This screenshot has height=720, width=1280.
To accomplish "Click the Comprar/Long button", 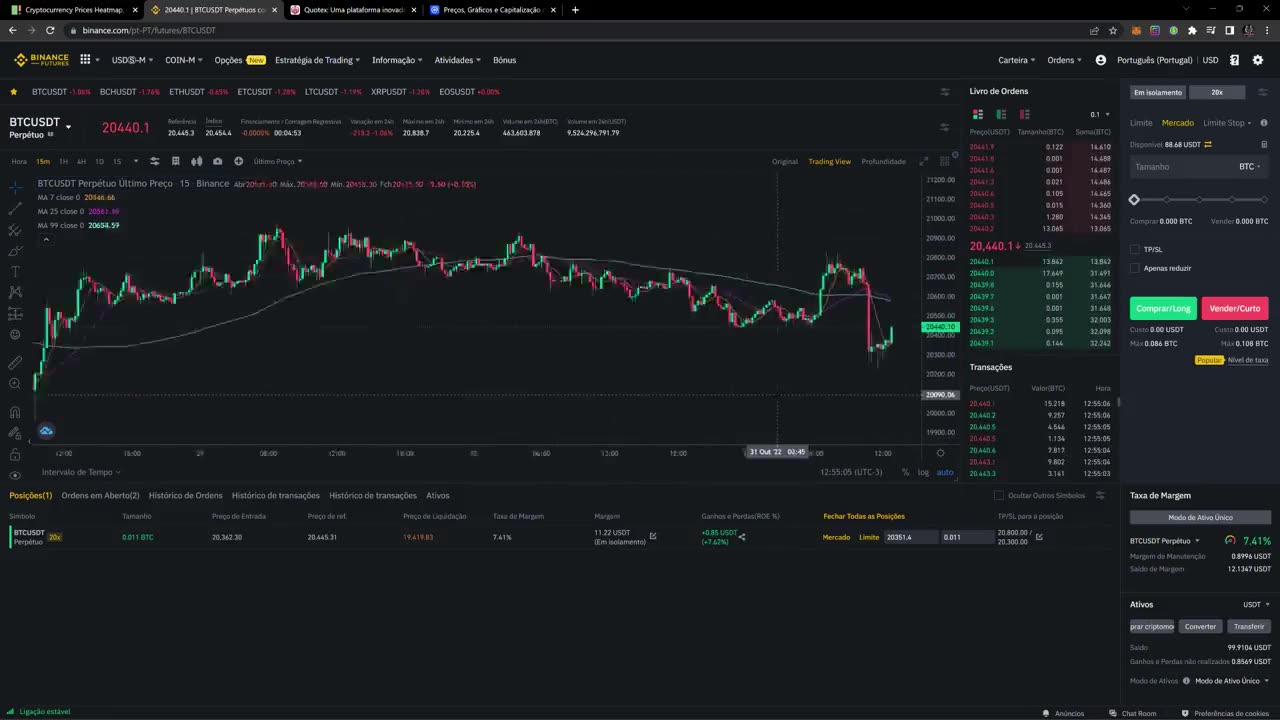I will 1163,308.
